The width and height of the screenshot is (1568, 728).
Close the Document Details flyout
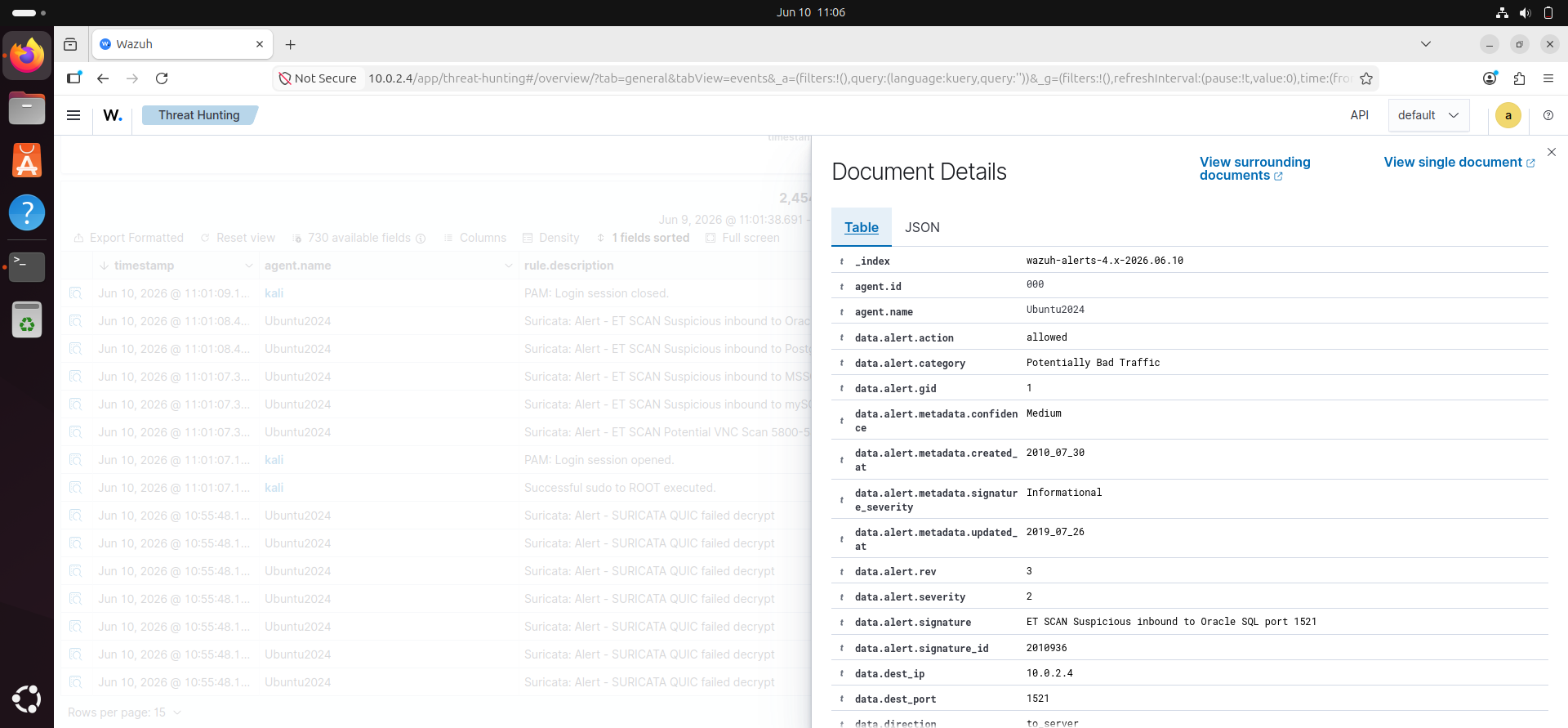[1552, 152]
